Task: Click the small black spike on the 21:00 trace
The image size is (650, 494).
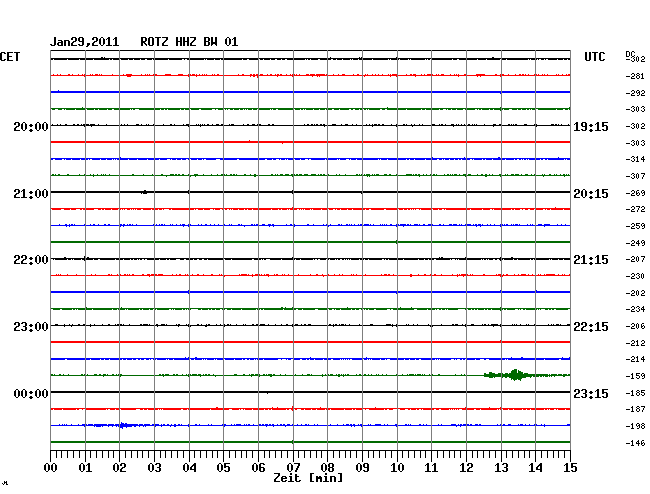Action: [x=144, y=192]
